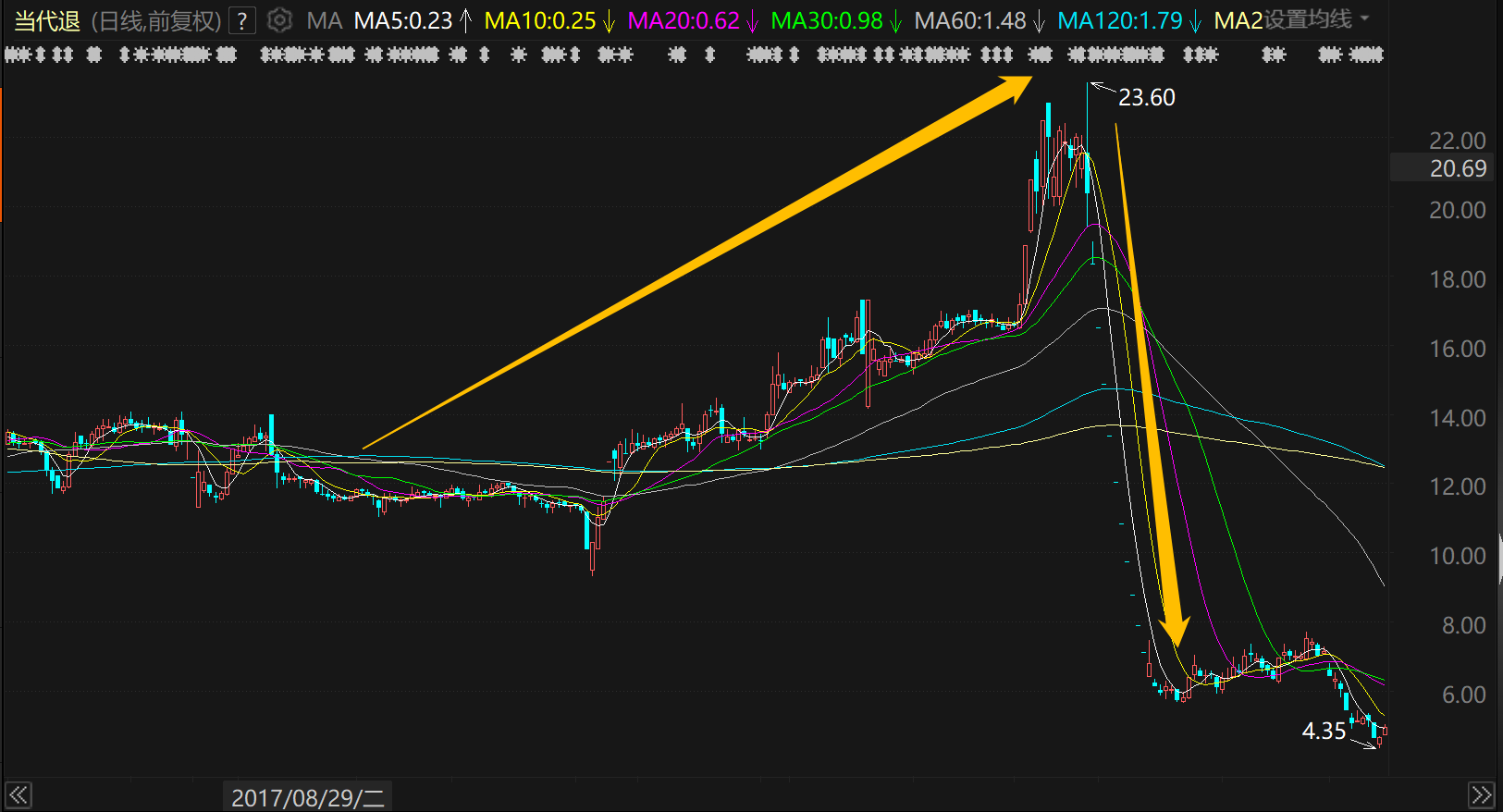
Task: Click the 日线,前复权 period label
Action: click(x=156, y=20)
